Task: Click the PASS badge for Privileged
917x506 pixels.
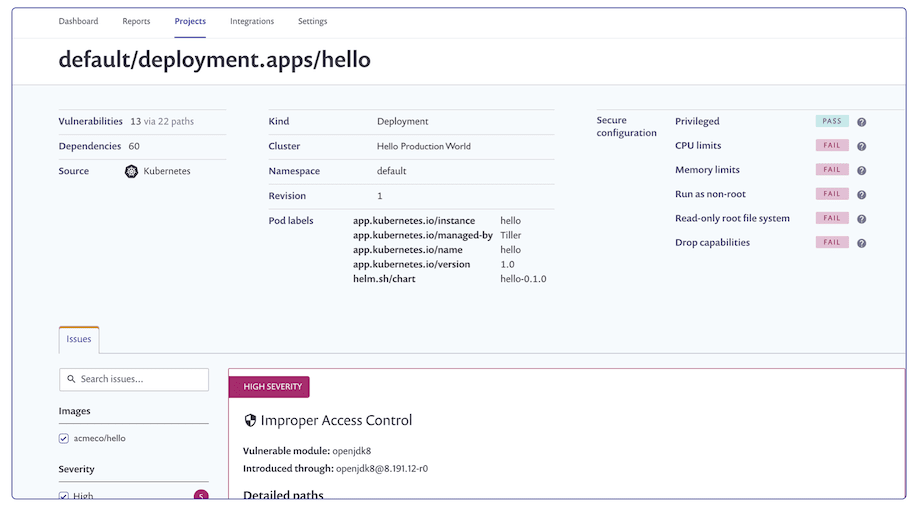Action: [x=832, y=121]
